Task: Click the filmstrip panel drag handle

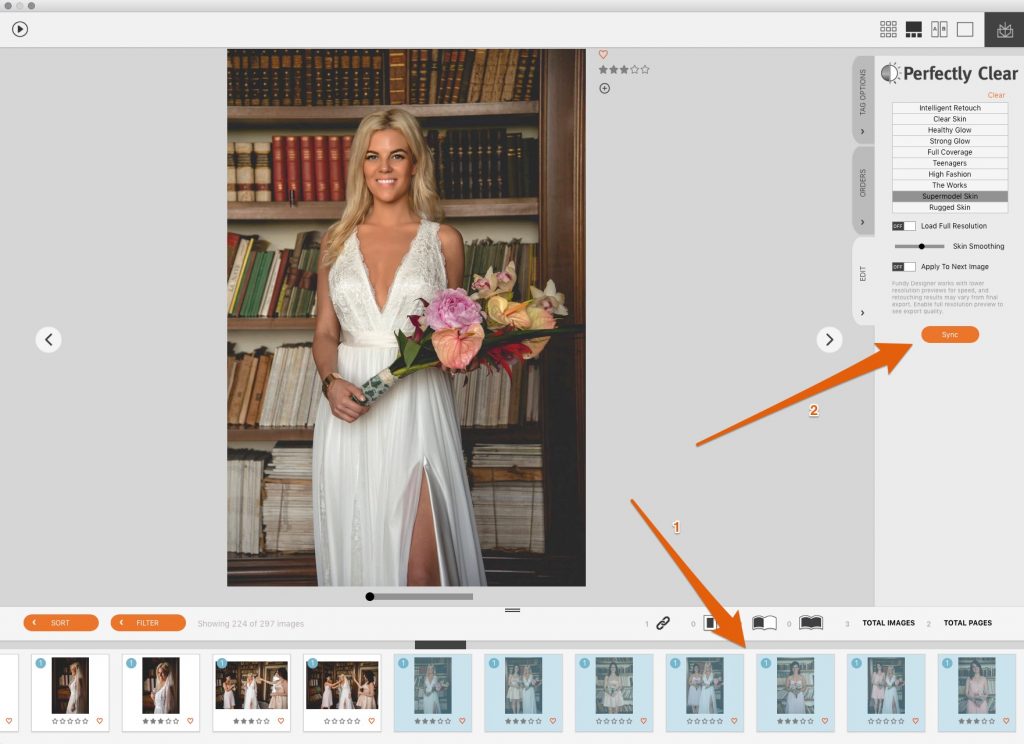Action: coord(513,610)
